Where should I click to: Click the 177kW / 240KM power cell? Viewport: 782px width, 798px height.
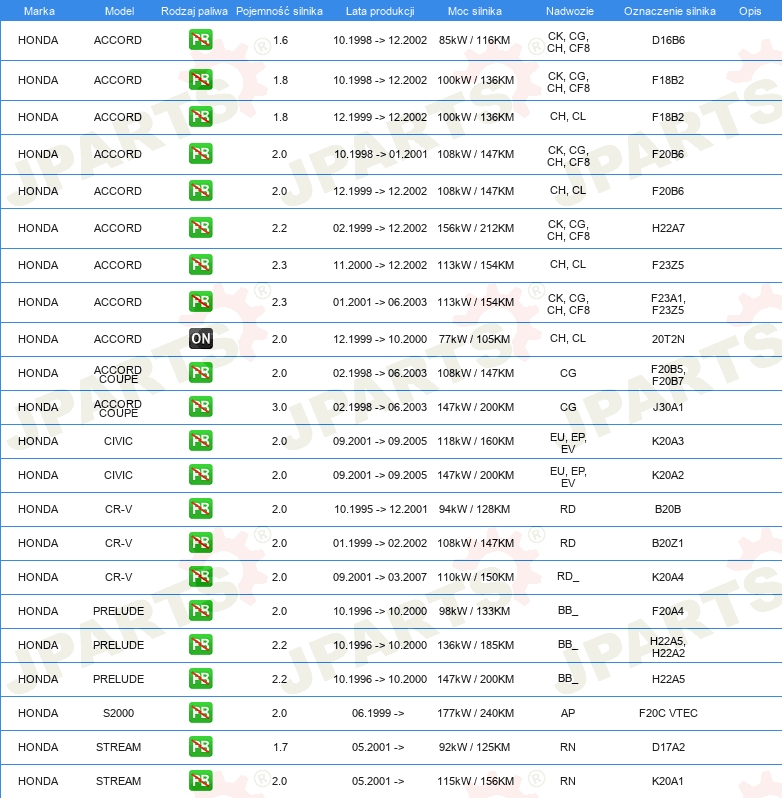(475, 713)
